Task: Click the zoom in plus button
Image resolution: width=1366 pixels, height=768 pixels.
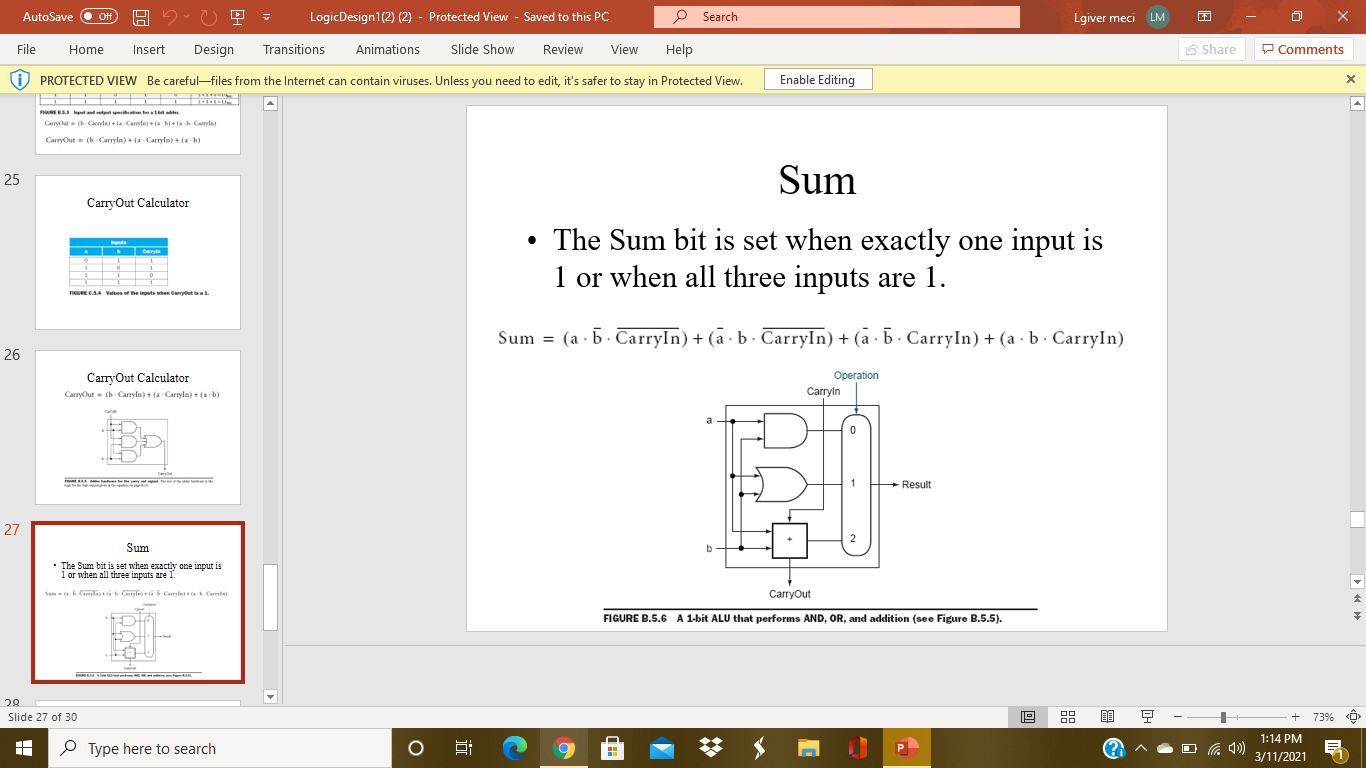Action: click(1295, 717)
